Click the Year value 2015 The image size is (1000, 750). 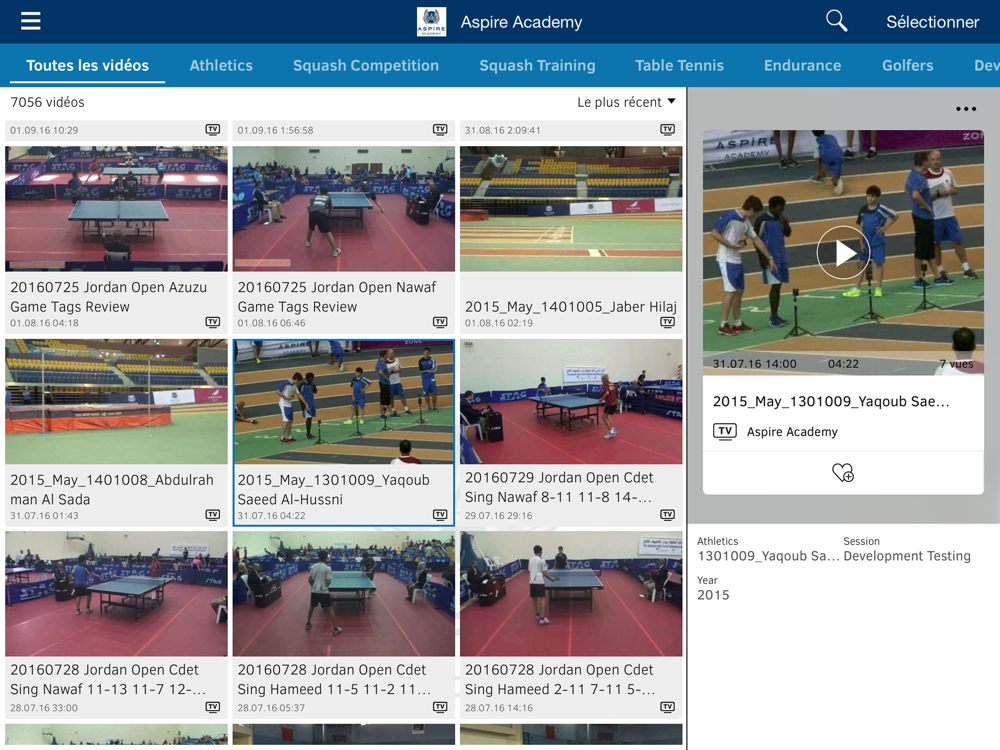(713, 595)
